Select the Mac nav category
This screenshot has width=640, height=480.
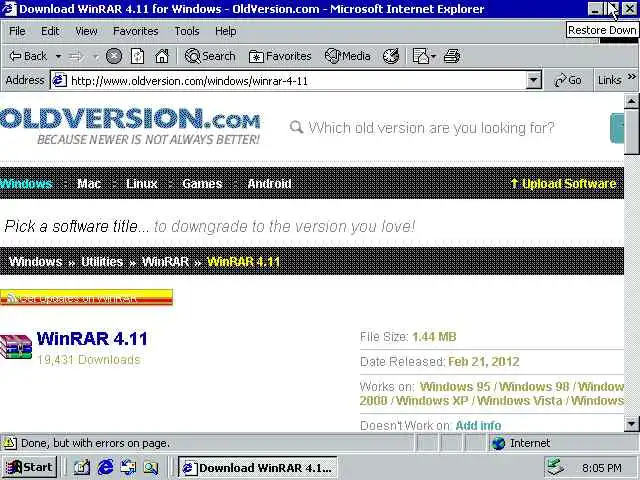pyautogui.click(x=89, y=184)
